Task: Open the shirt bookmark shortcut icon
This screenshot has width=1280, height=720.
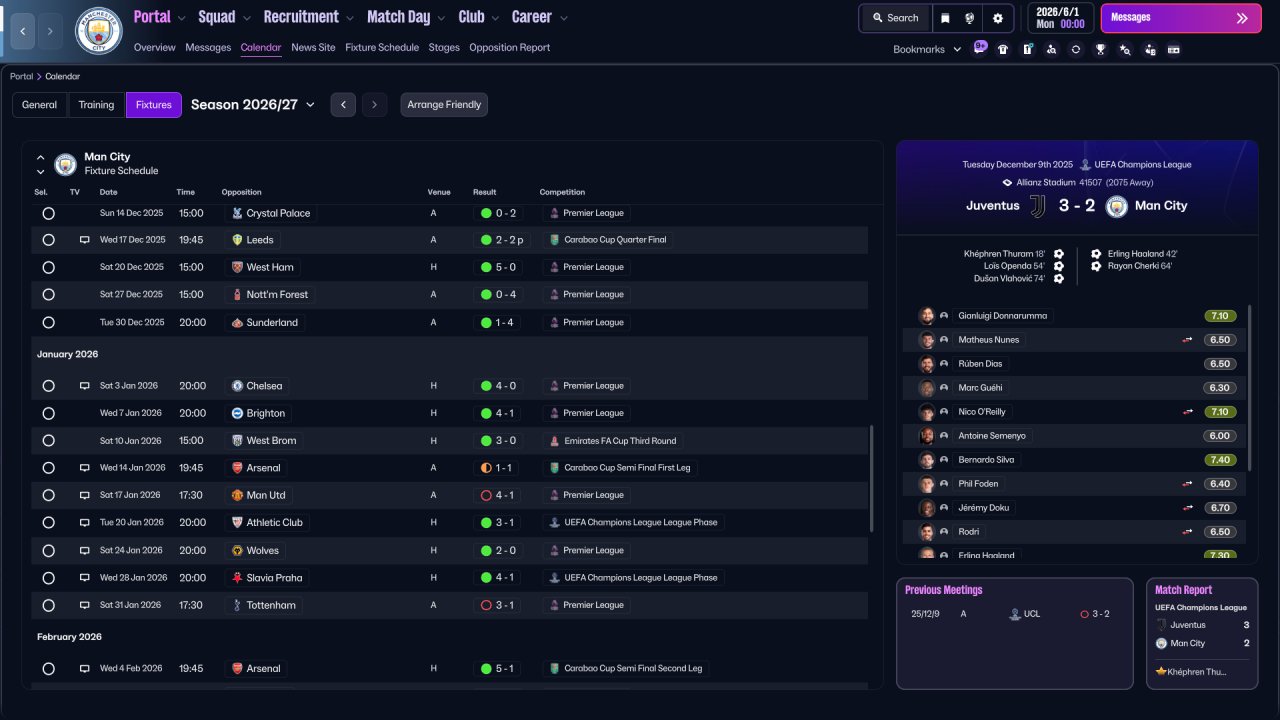Action: point(1003,49)
